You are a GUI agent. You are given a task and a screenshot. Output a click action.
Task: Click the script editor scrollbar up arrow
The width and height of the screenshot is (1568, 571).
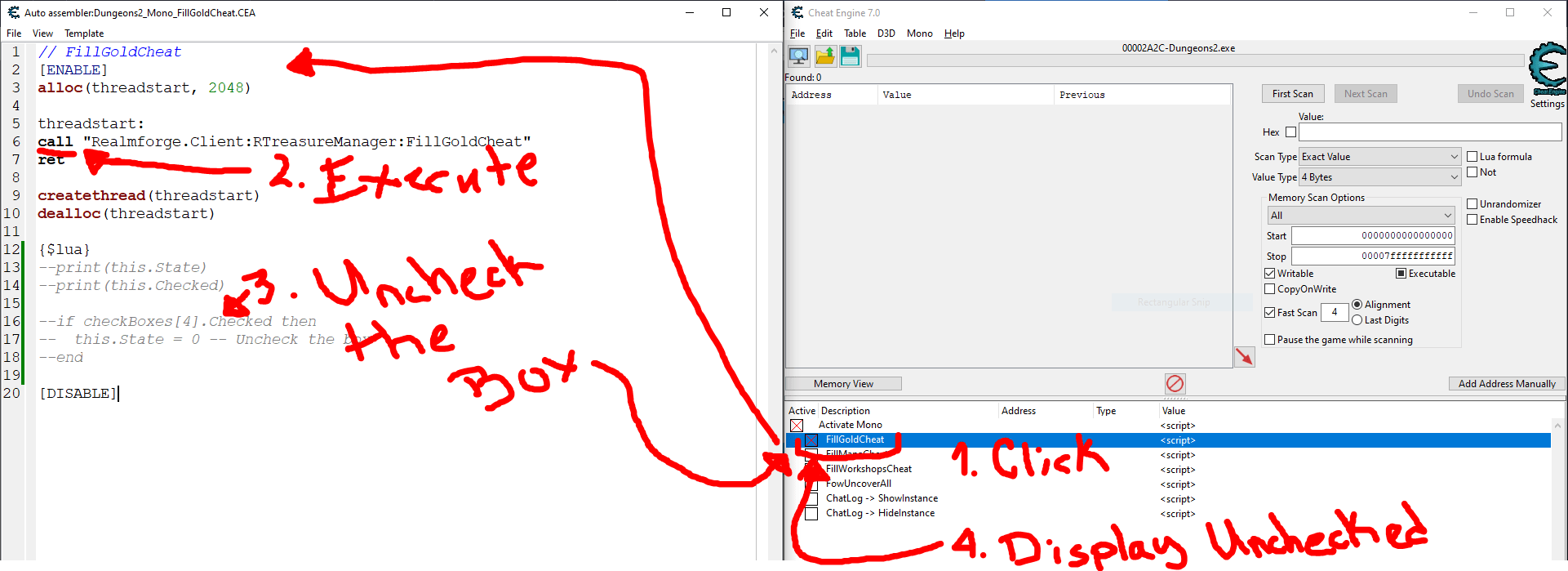pyautogui.click(x=775, y=51)
